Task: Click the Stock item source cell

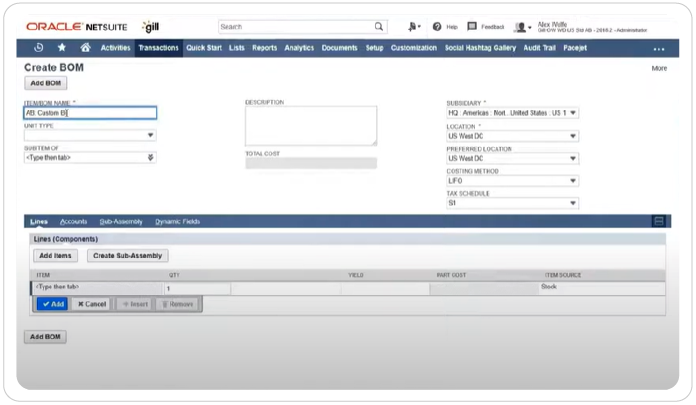Action: point(602,287)
